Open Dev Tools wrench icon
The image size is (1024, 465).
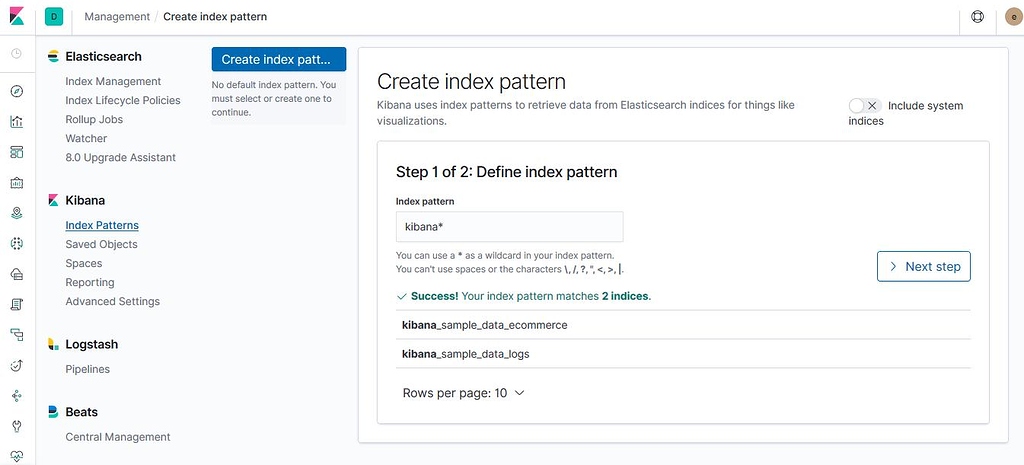point(17,426)
